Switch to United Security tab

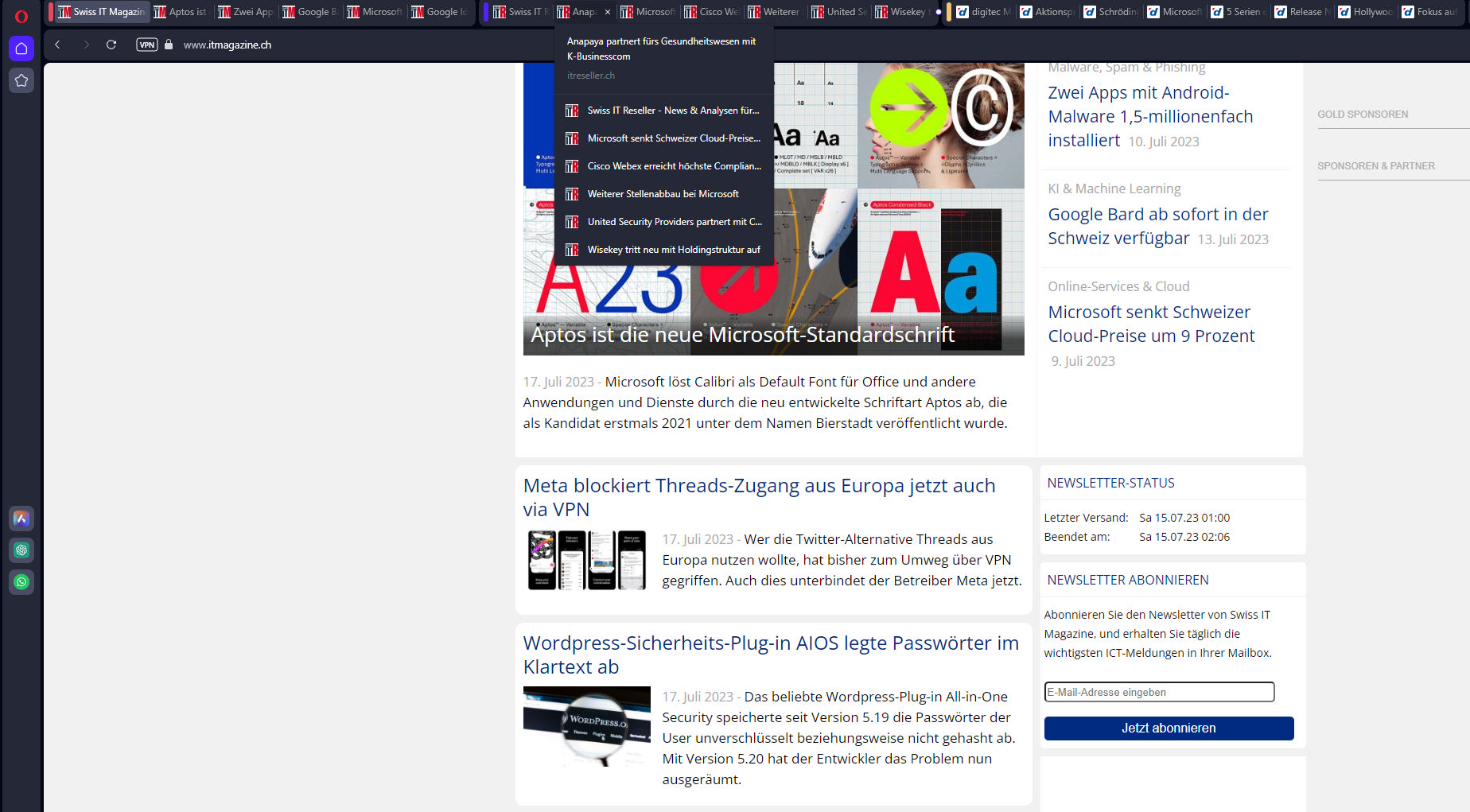coord(839,12)
